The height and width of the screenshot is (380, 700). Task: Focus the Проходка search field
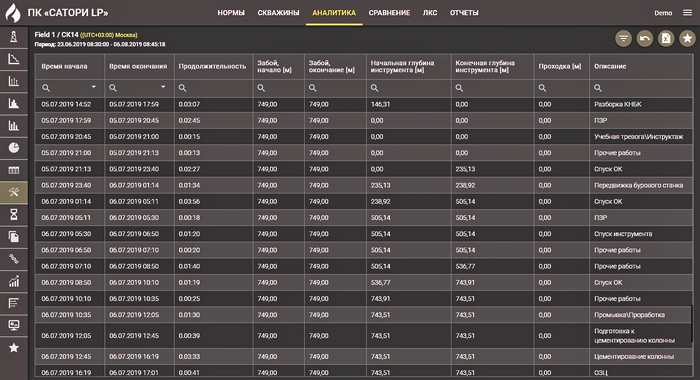pyautogui.click(x=561, y=88)
